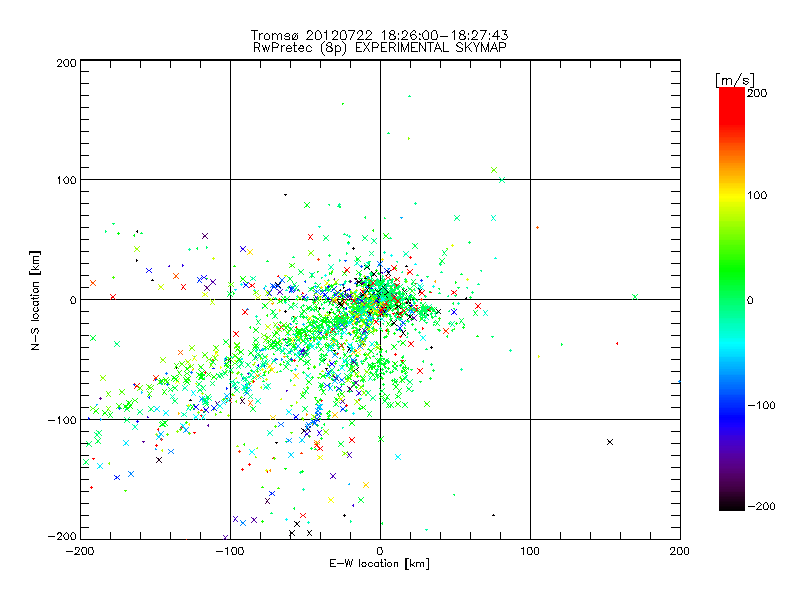Click the '-100' tick label on the N-S axis
800x600 pixels.
pos(62,420)
